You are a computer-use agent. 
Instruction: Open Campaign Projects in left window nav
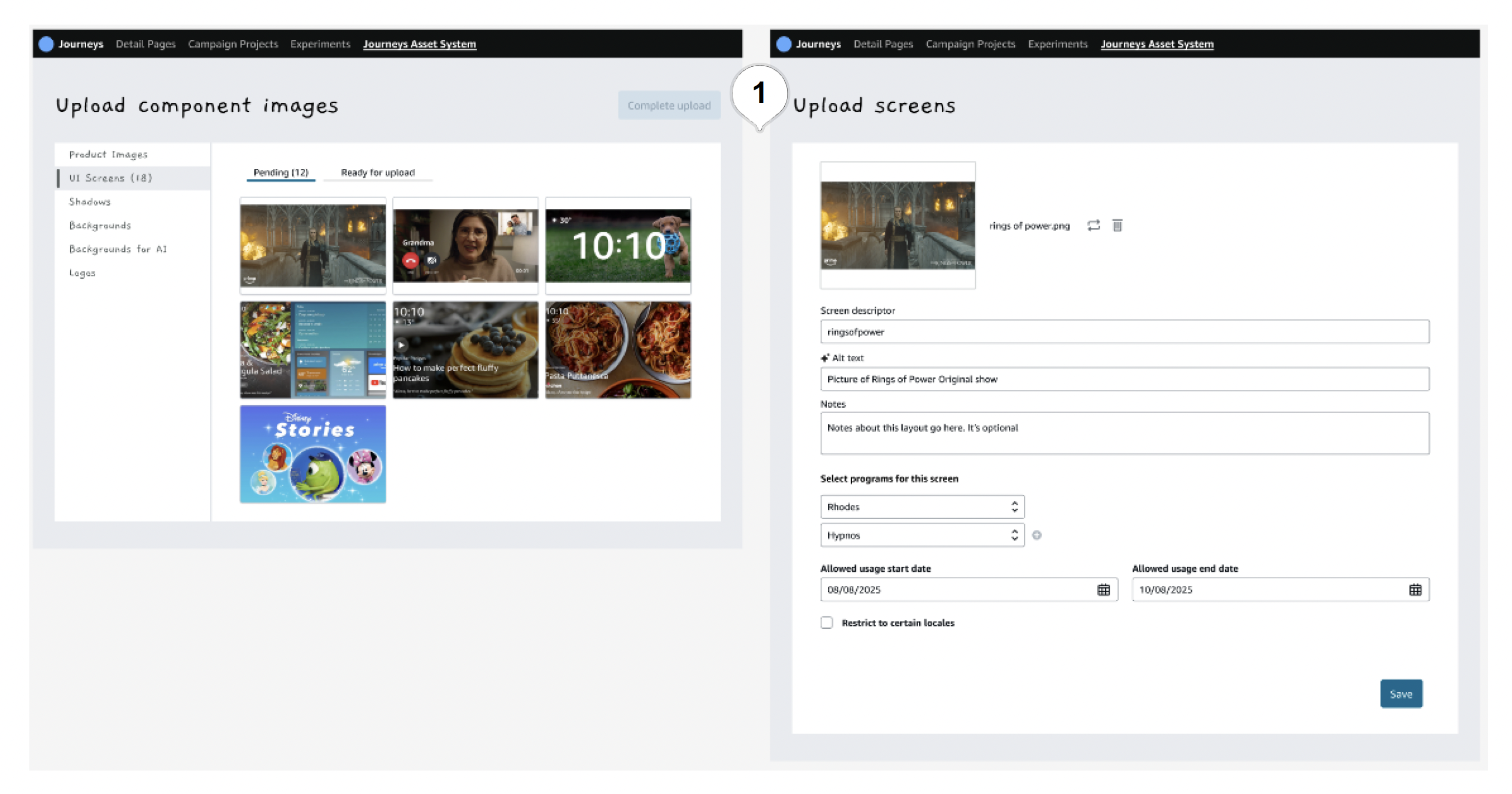[233, 44]
